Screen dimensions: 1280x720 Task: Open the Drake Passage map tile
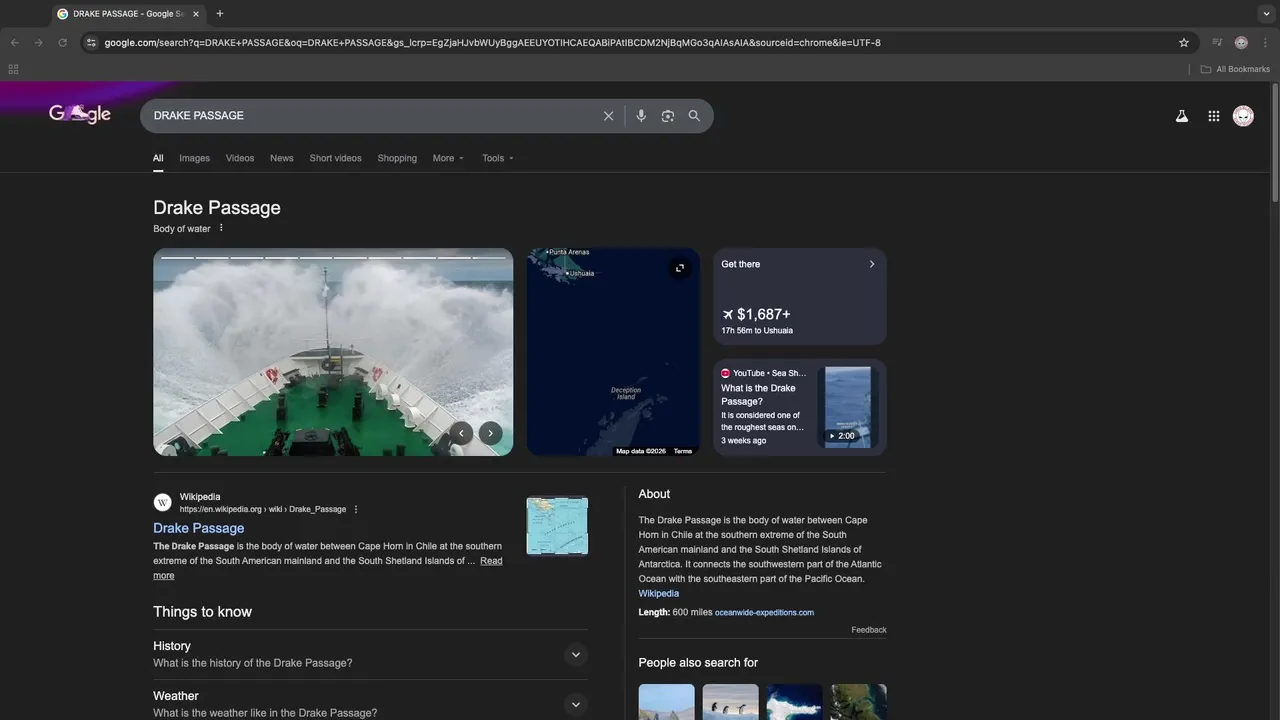coord(613,352)
